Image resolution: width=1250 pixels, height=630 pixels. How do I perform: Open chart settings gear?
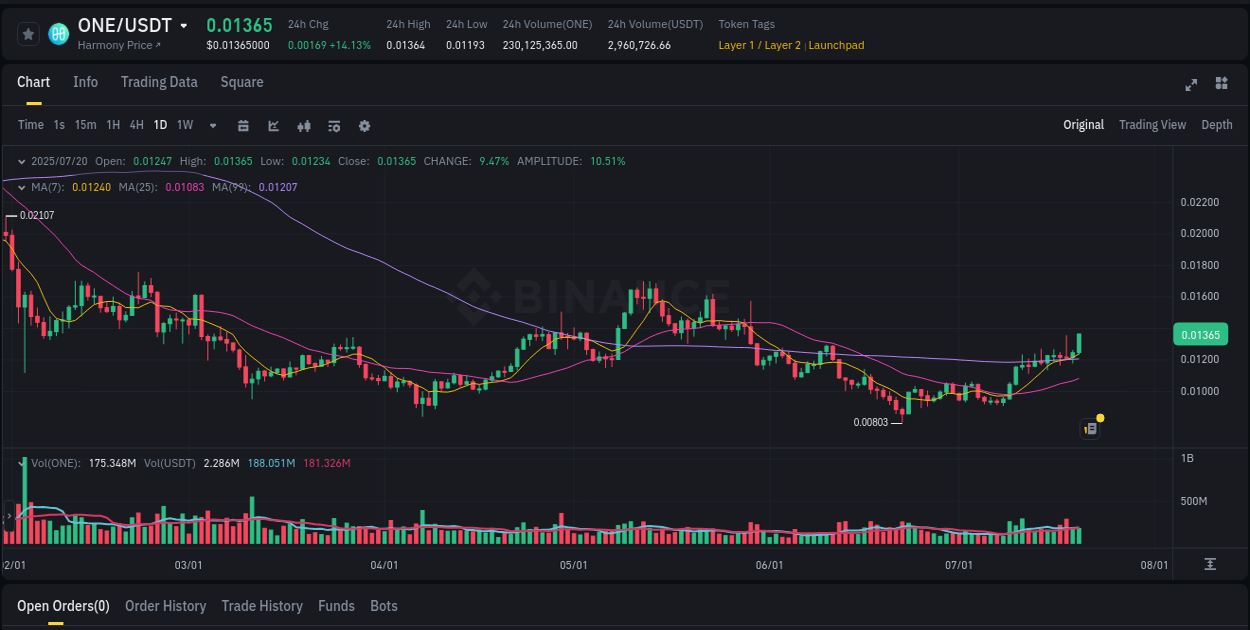pyautogui.click(x=364, y=126)
